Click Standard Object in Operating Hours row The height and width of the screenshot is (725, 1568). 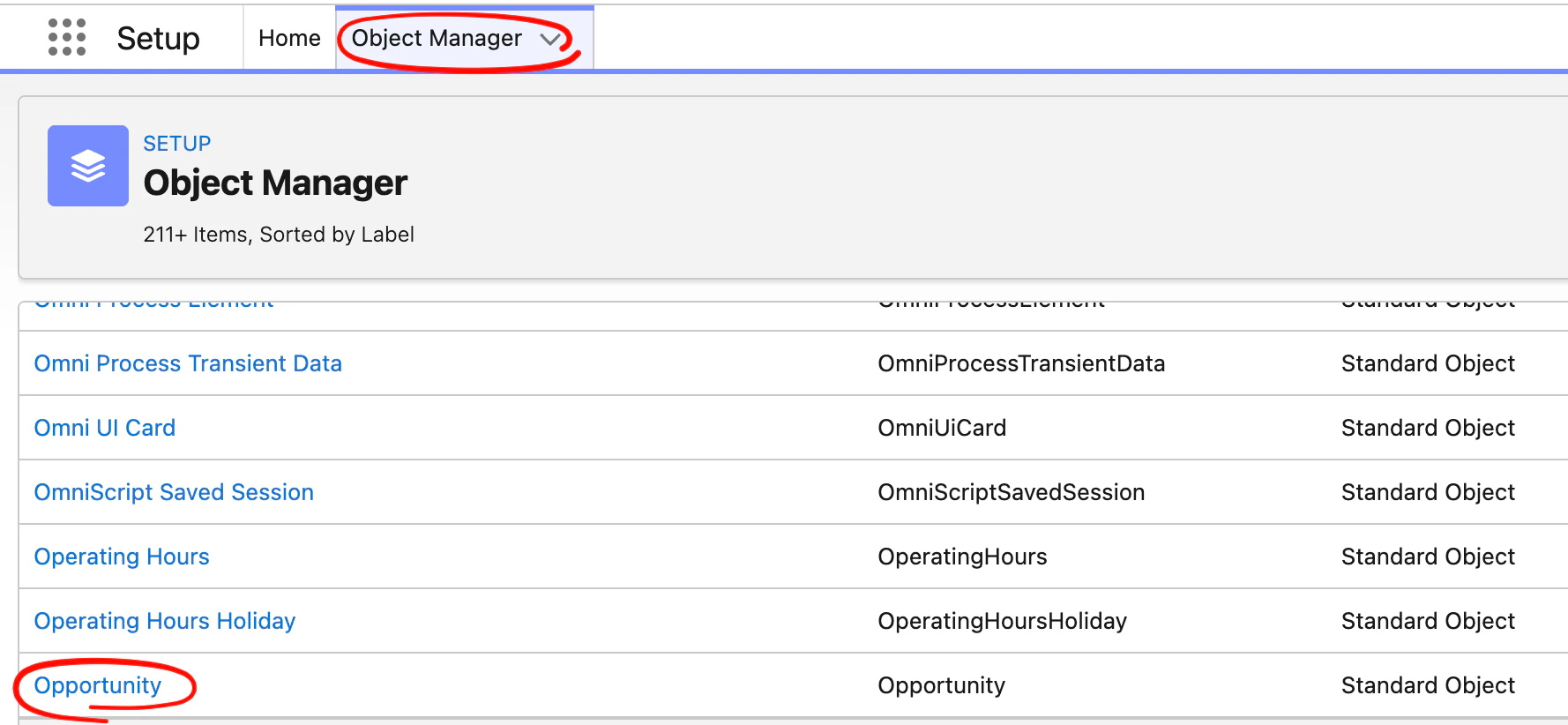(x=1428, y=557)
